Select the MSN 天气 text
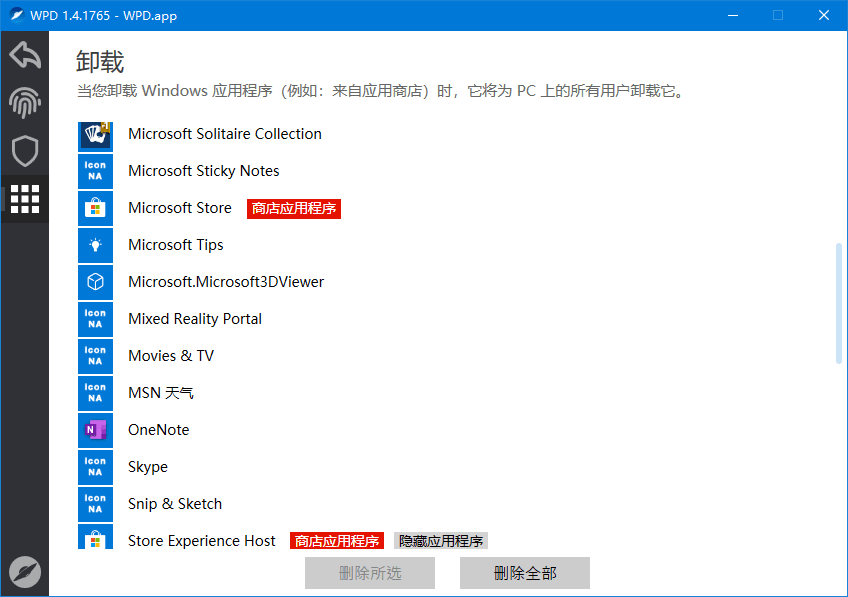This screenshot has height=597, width=848. (161, 393)
